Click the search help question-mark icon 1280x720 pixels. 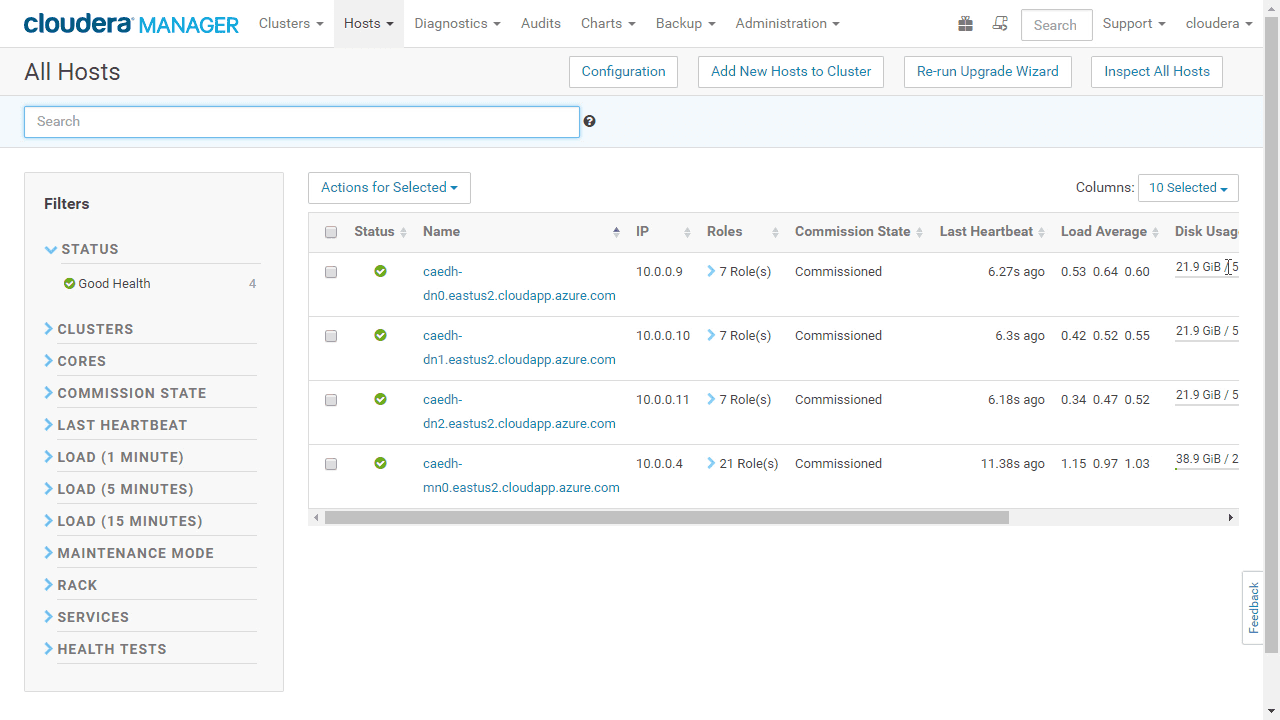click(x=590, y=121)
